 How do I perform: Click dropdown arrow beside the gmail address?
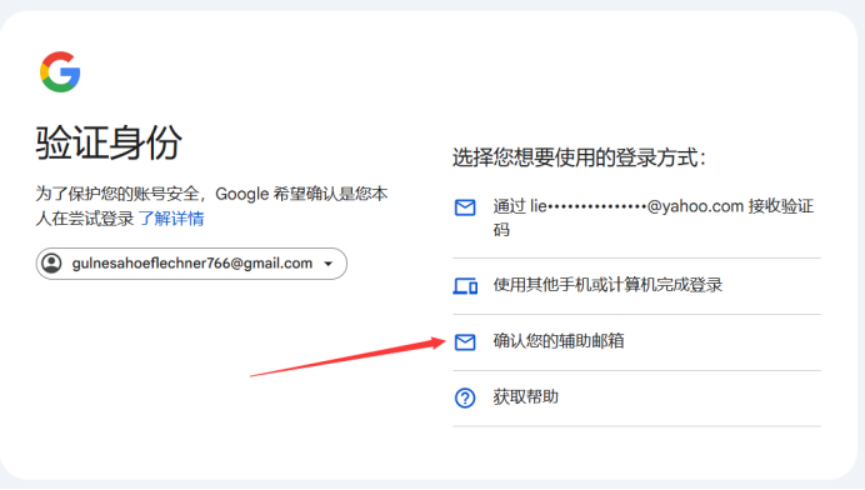328,264
